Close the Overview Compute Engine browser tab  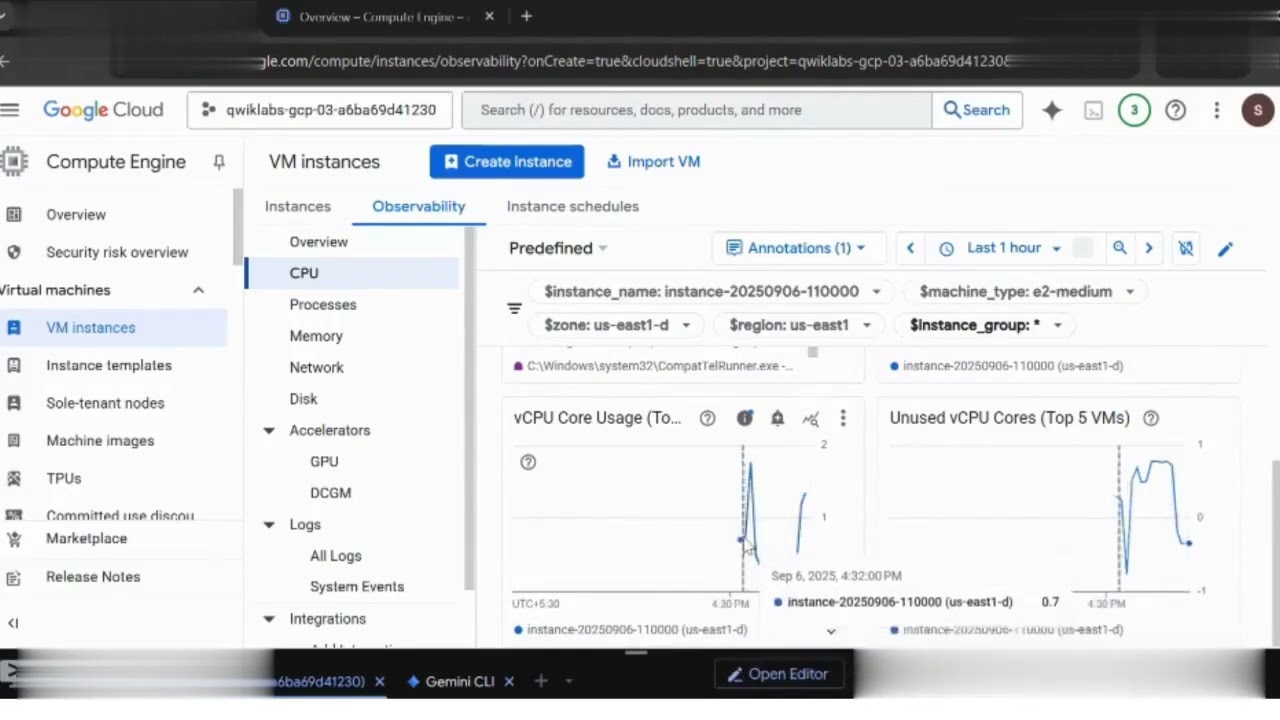point(489,16)
